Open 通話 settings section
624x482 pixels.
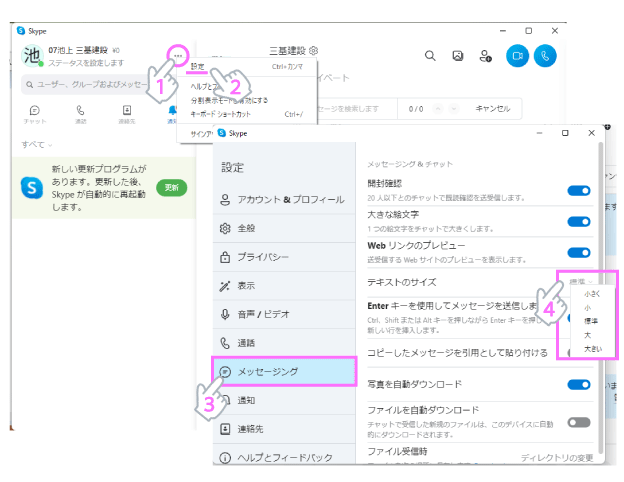[284, 343]
